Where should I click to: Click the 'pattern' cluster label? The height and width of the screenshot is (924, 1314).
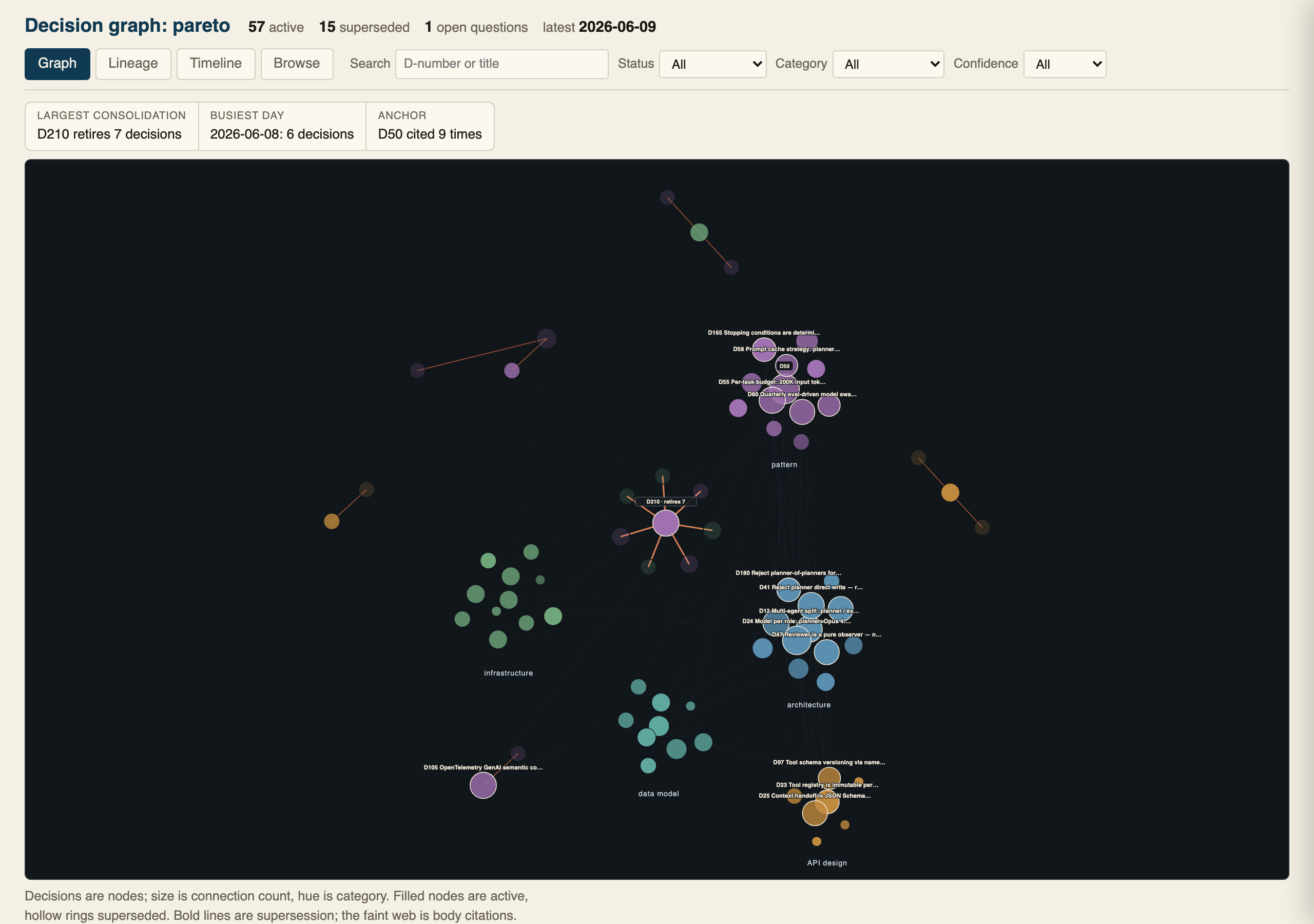click(784, 464)
